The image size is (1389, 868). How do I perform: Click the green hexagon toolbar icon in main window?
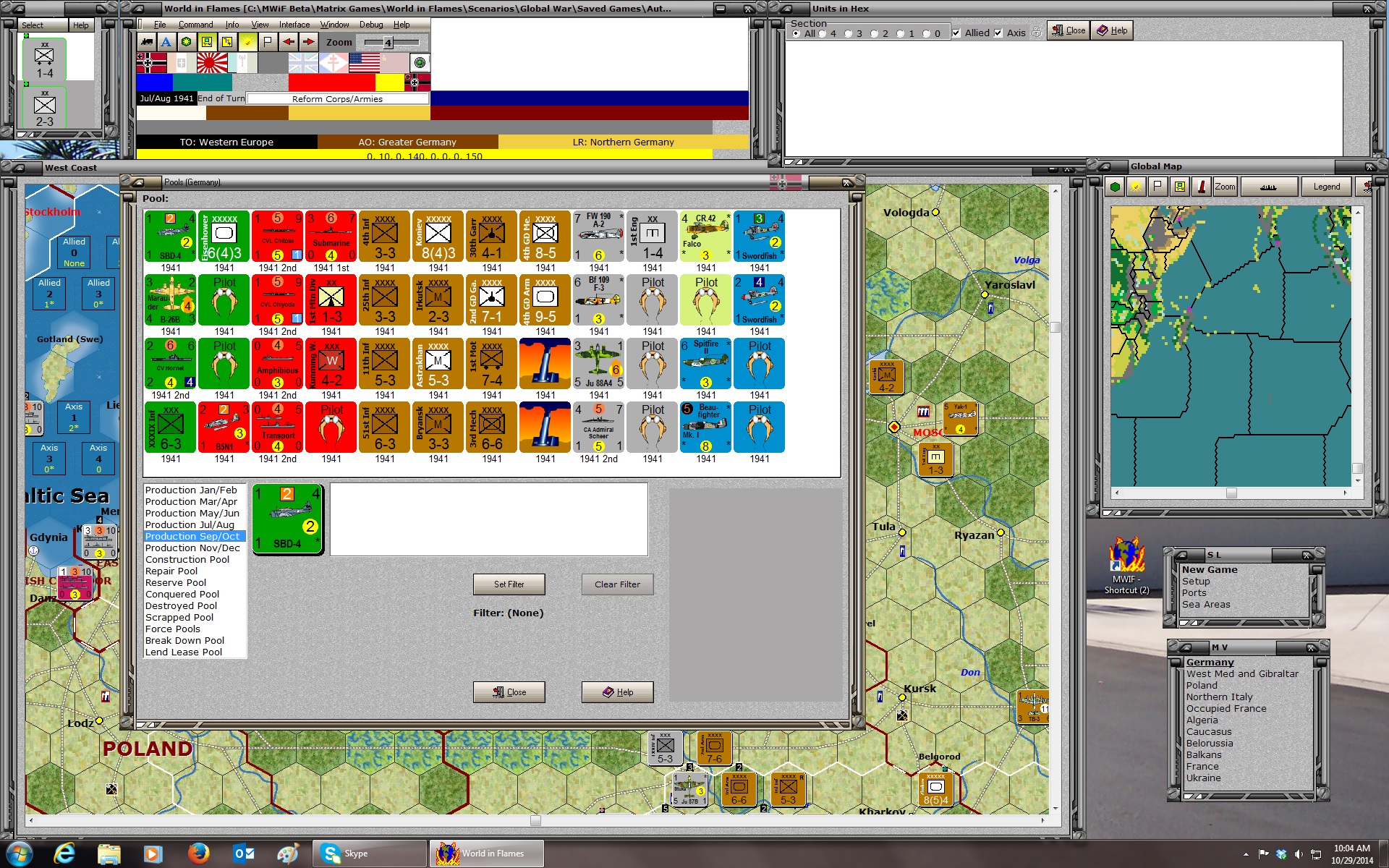pos(187,42)
